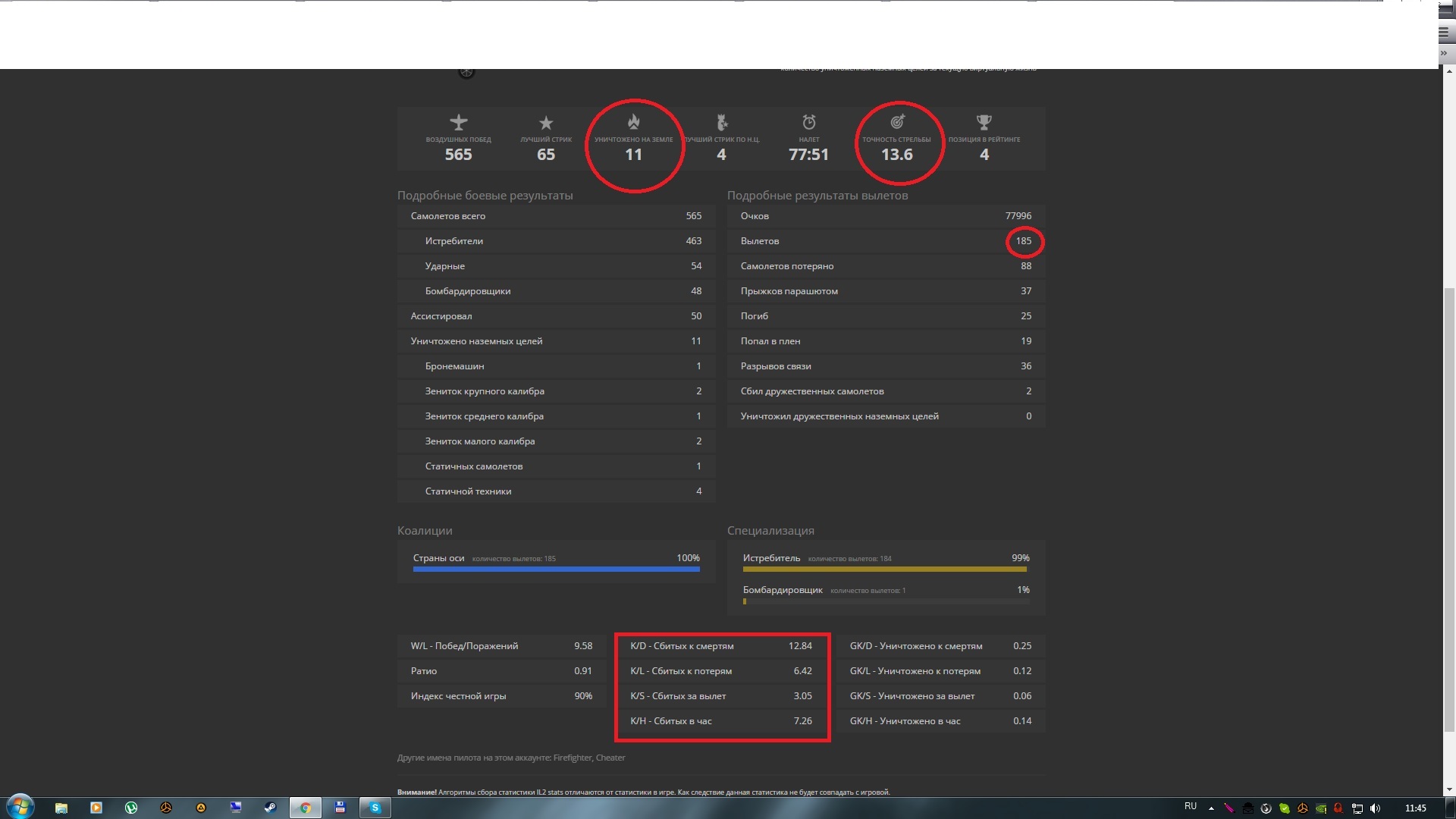Click the star icon for best streak

click(546, 123)
